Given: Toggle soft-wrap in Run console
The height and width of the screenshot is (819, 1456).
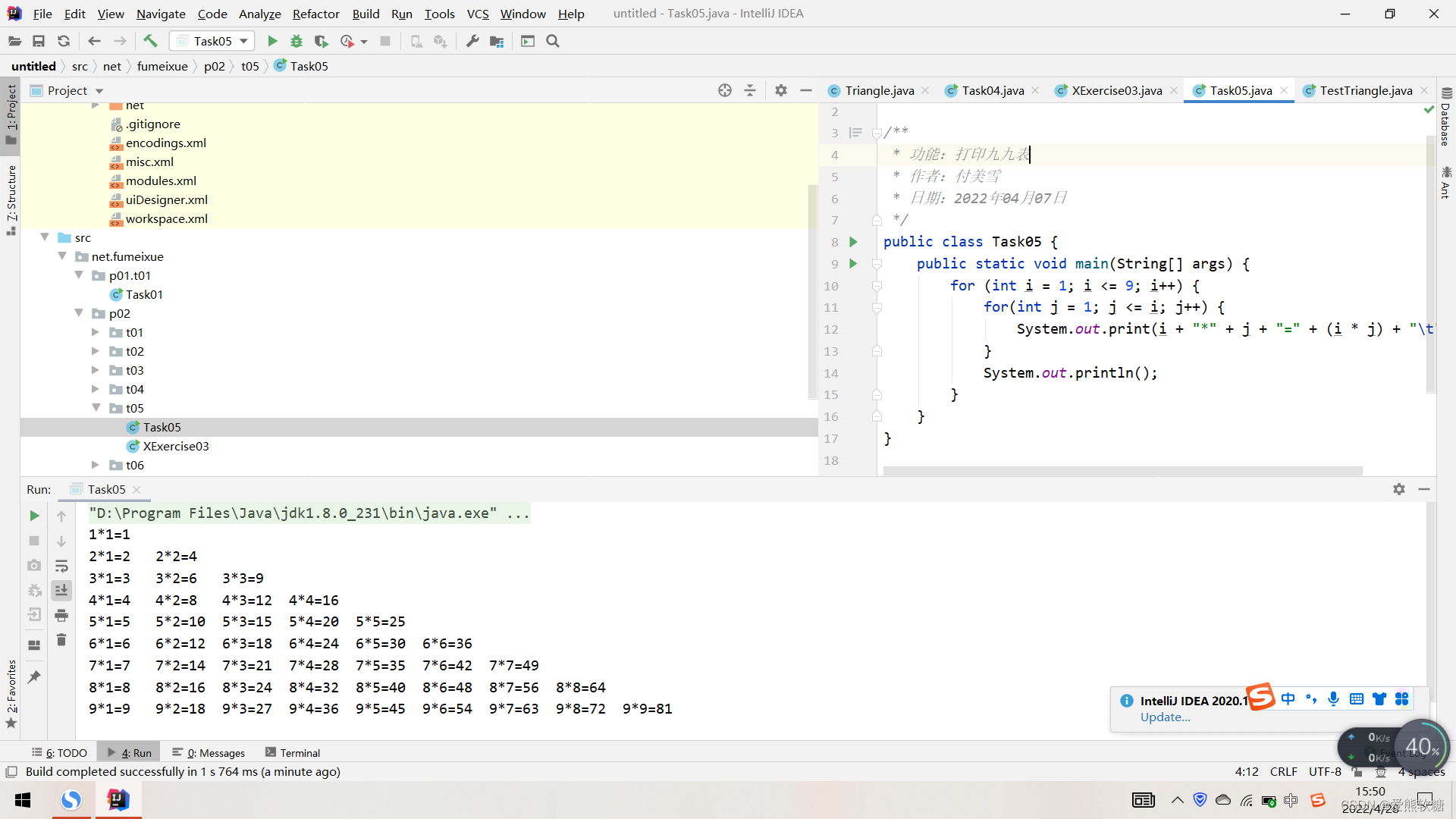Looking at the screenshot, I should click(x=61, y=566).
